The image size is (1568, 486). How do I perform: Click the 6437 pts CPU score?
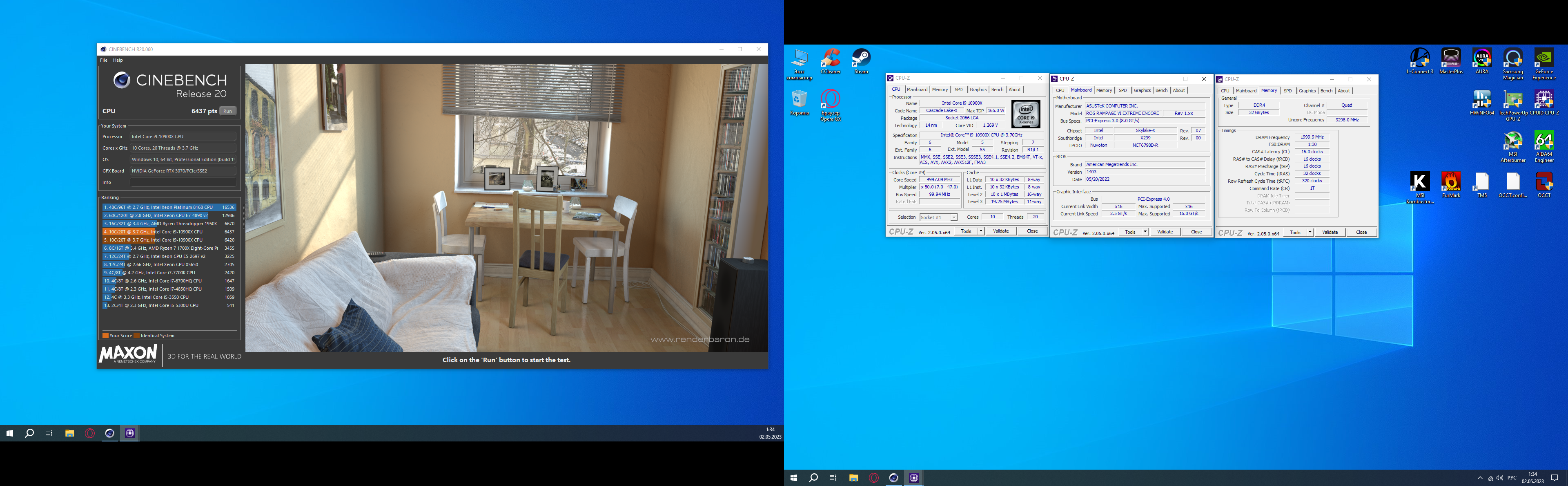204,112
